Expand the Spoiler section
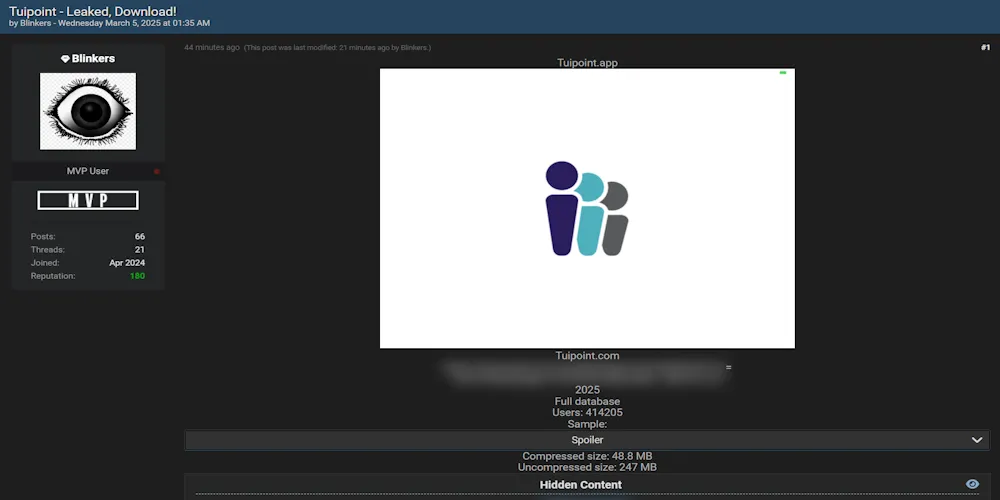The image size is (1000, 500). 587,440
